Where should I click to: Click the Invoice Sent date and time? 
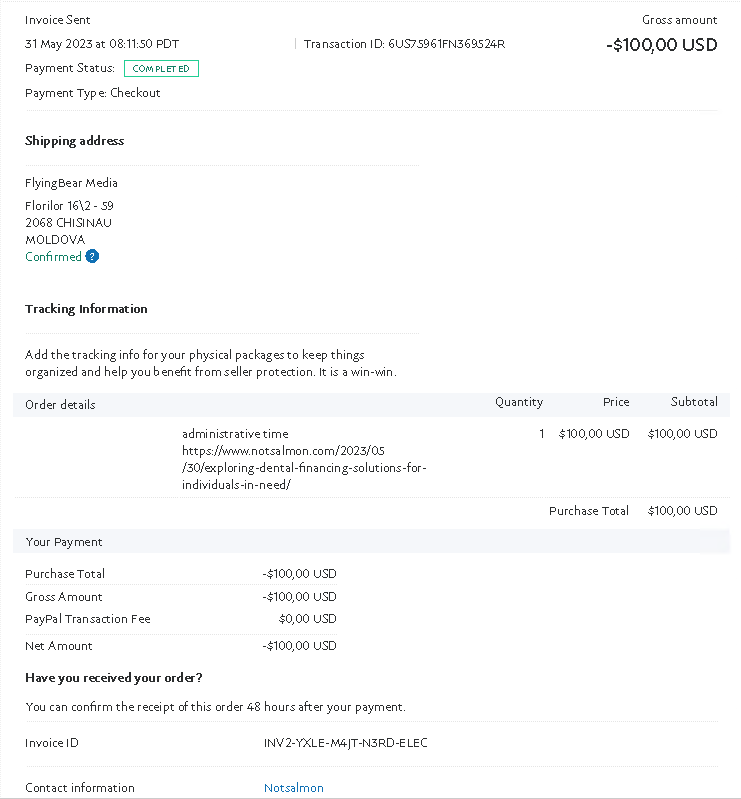[102, 44]
